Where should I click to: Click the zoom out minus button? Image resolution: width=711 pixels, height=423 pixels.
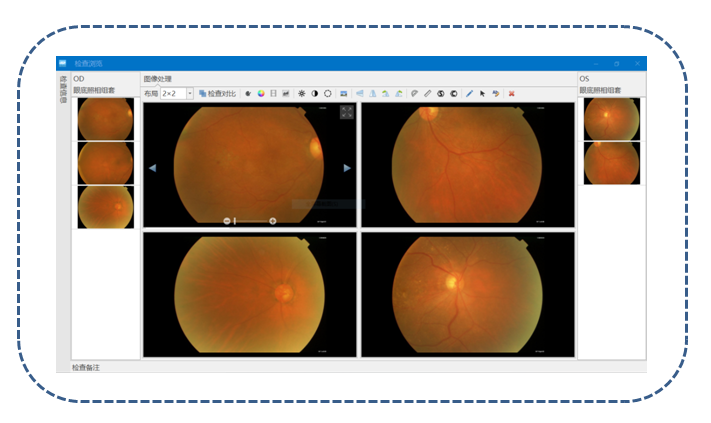(x=227, y=221)
